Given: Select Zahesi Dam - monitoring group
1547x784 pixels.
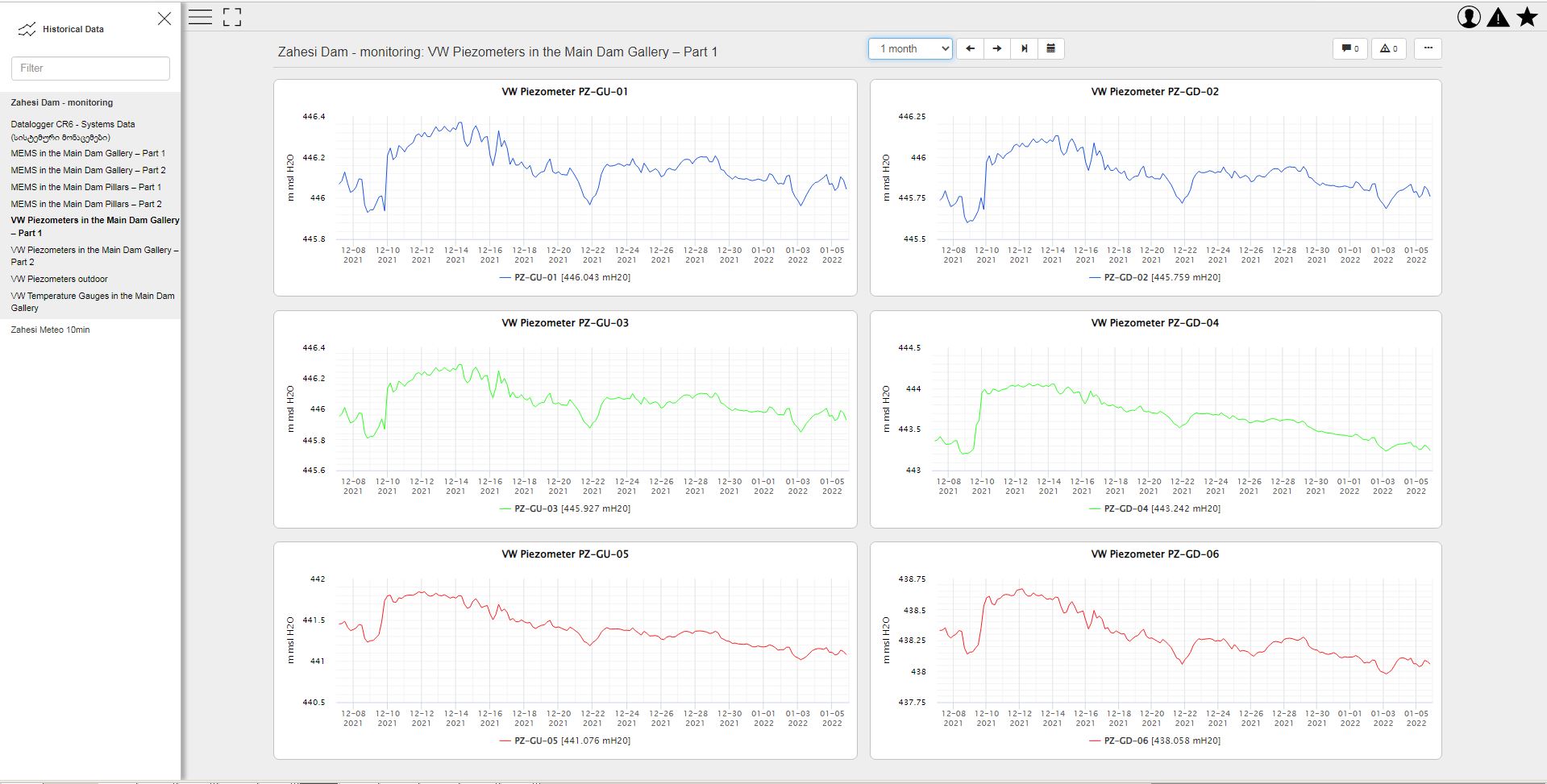Looking at the screenshot, I should (x=62, y=102).
